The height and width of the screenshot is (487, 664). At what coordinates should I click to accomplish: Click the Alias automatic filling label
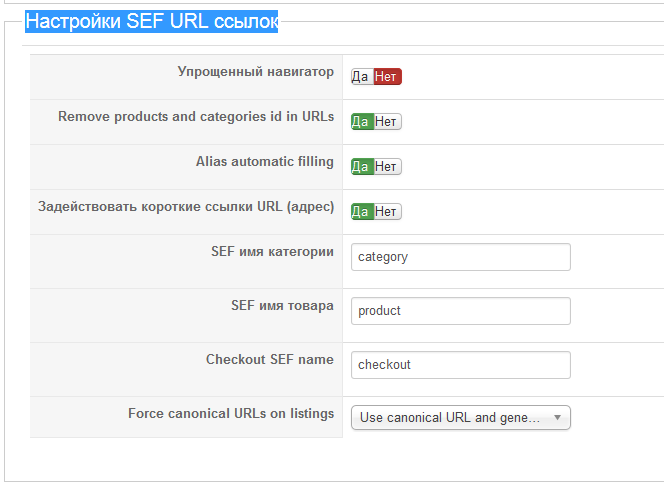pyautogui.click(x=265, y=161)
